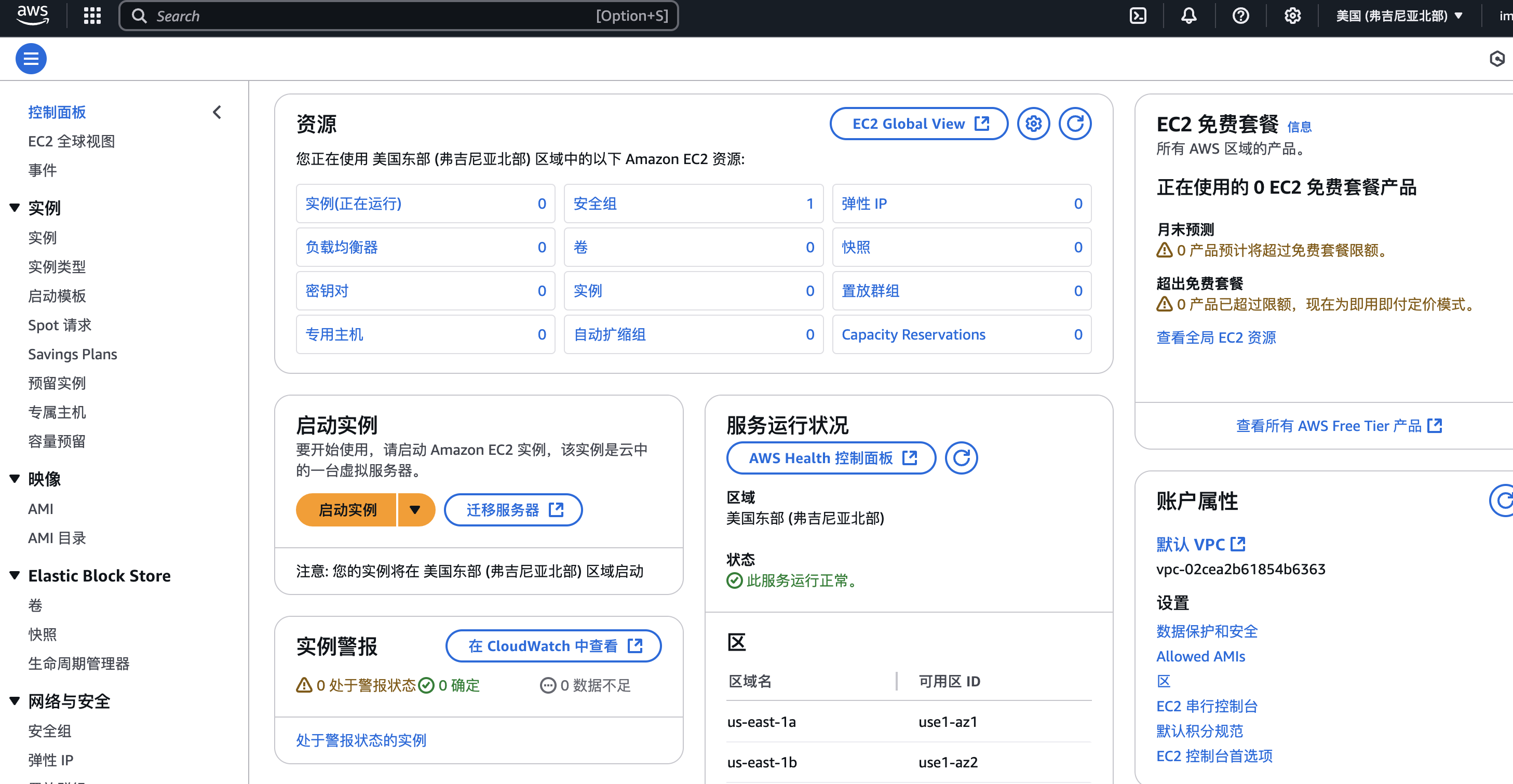Open 实例类型 in the sidebar
This screenshot has width=1513, height=784.
pyautogui.click(x=57, y=267)
